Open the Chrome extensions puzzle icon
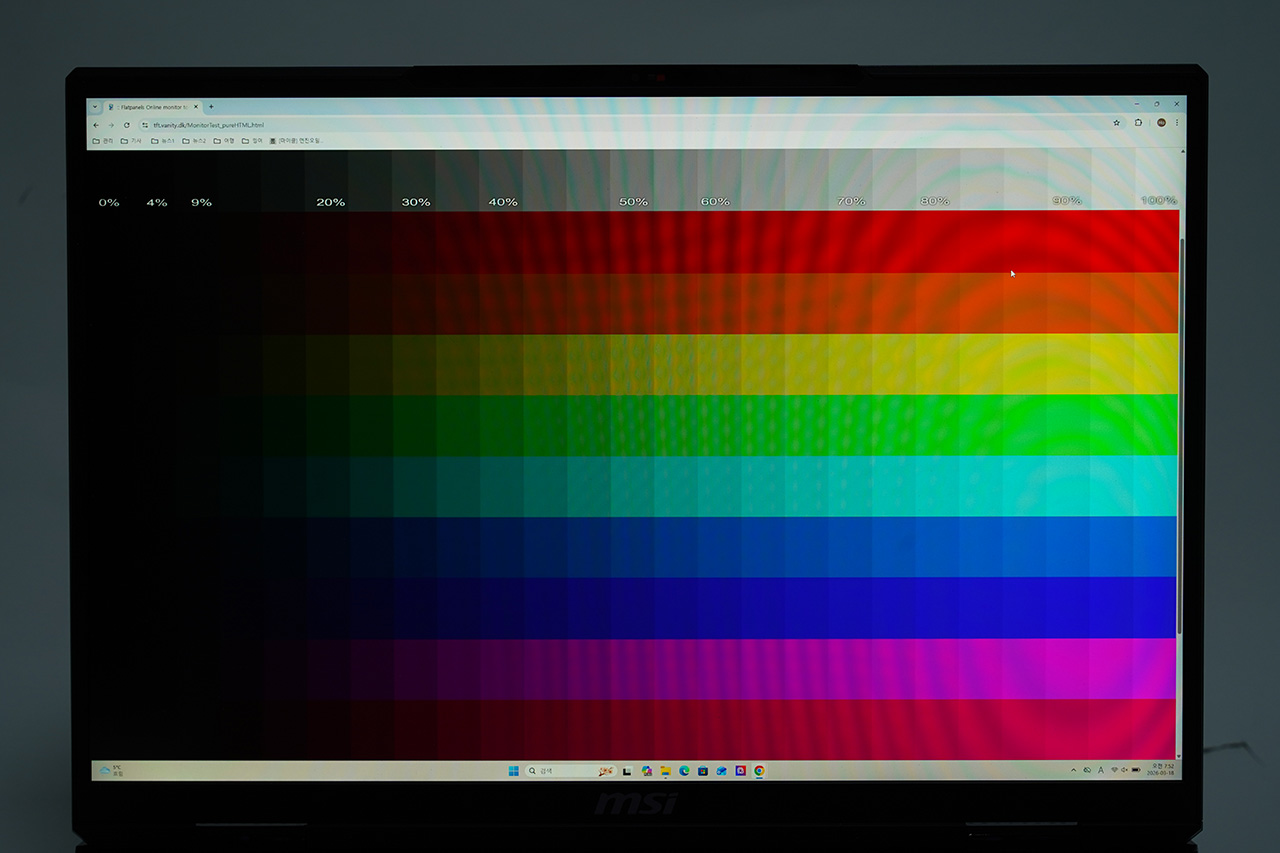Image resolution: width=1280 pixels, height=853 pixels. (x=1139, y=123)
